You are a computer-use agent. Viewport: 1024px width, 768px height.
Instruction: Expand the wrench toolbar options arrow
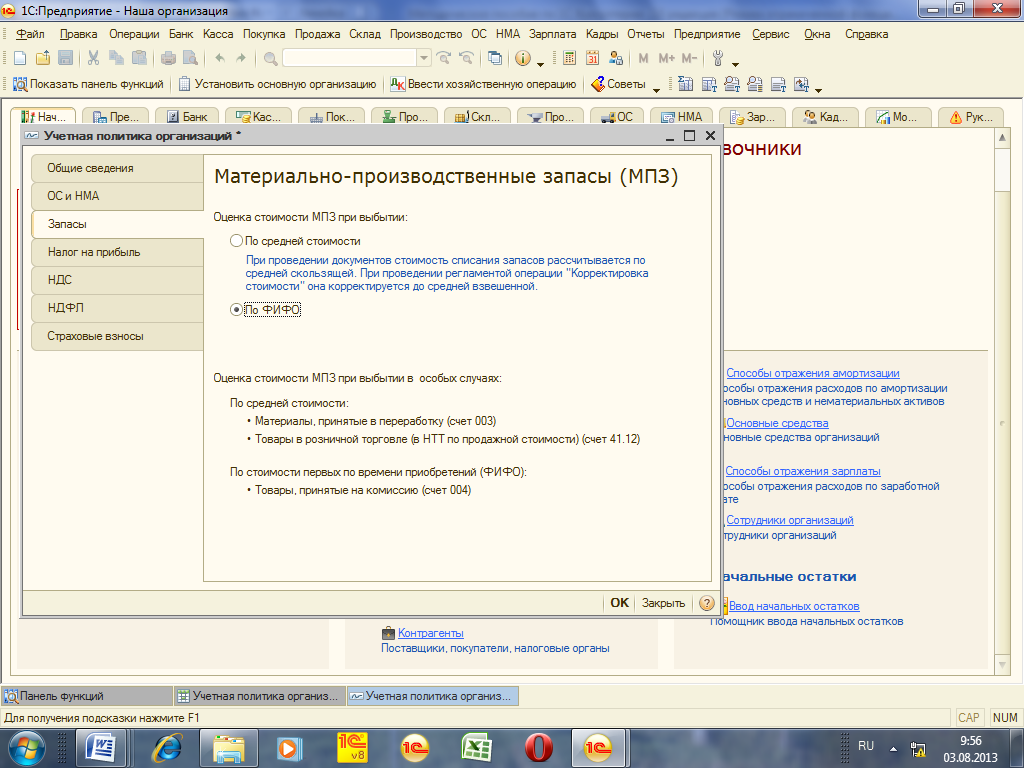point(735,63)
